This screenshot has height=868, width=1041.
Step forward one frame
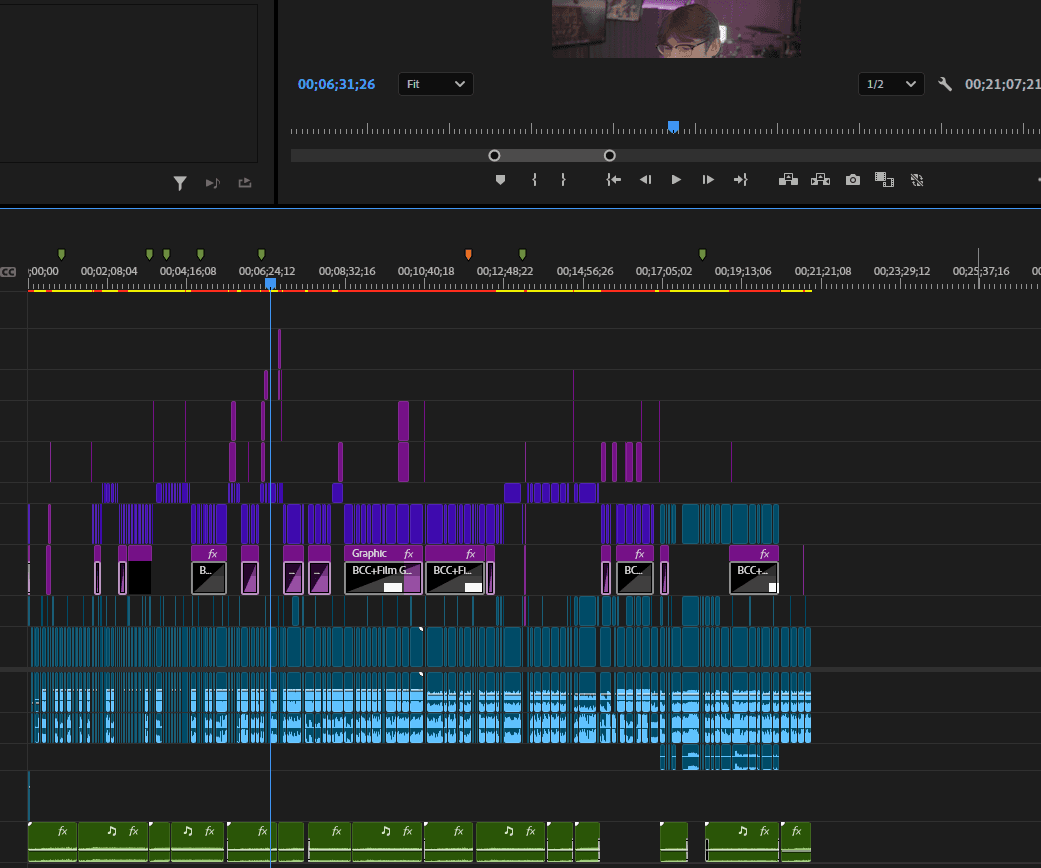click(x=708, y=180)
